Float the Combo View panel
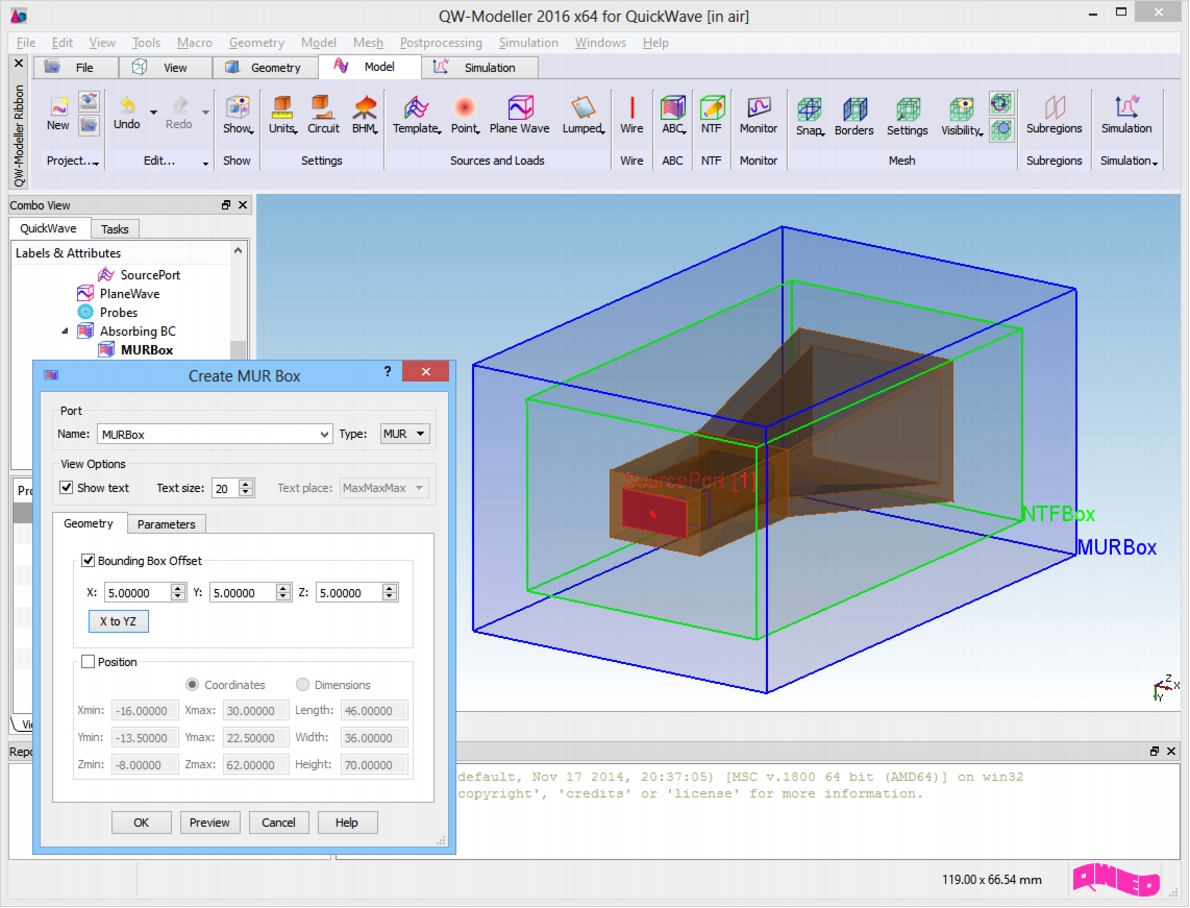Viewport: 1190px width, 908px height. (225, 205)
